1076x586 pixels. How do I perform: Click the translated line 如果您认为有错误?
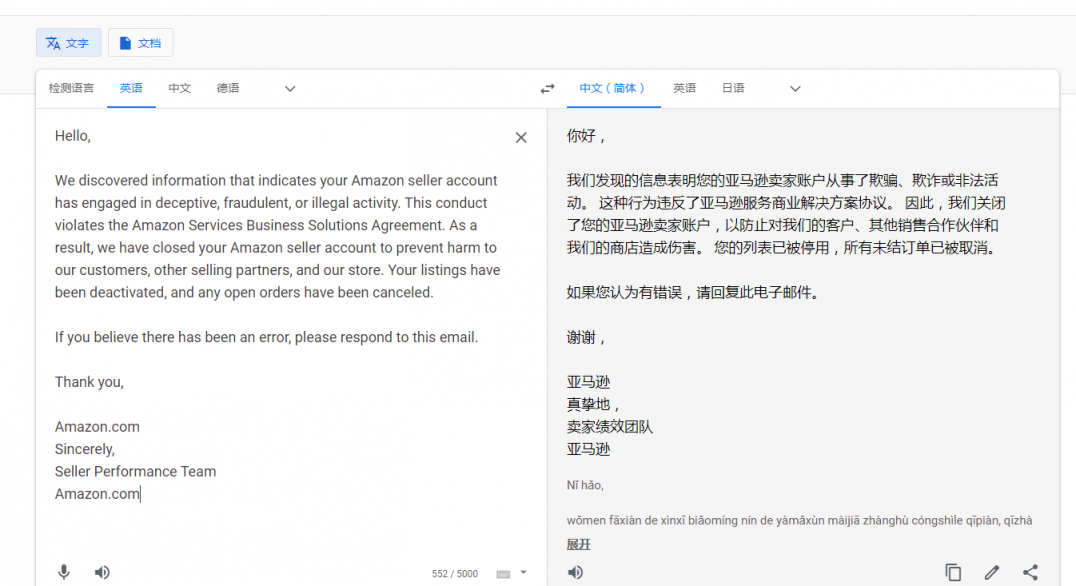point(624,293)
